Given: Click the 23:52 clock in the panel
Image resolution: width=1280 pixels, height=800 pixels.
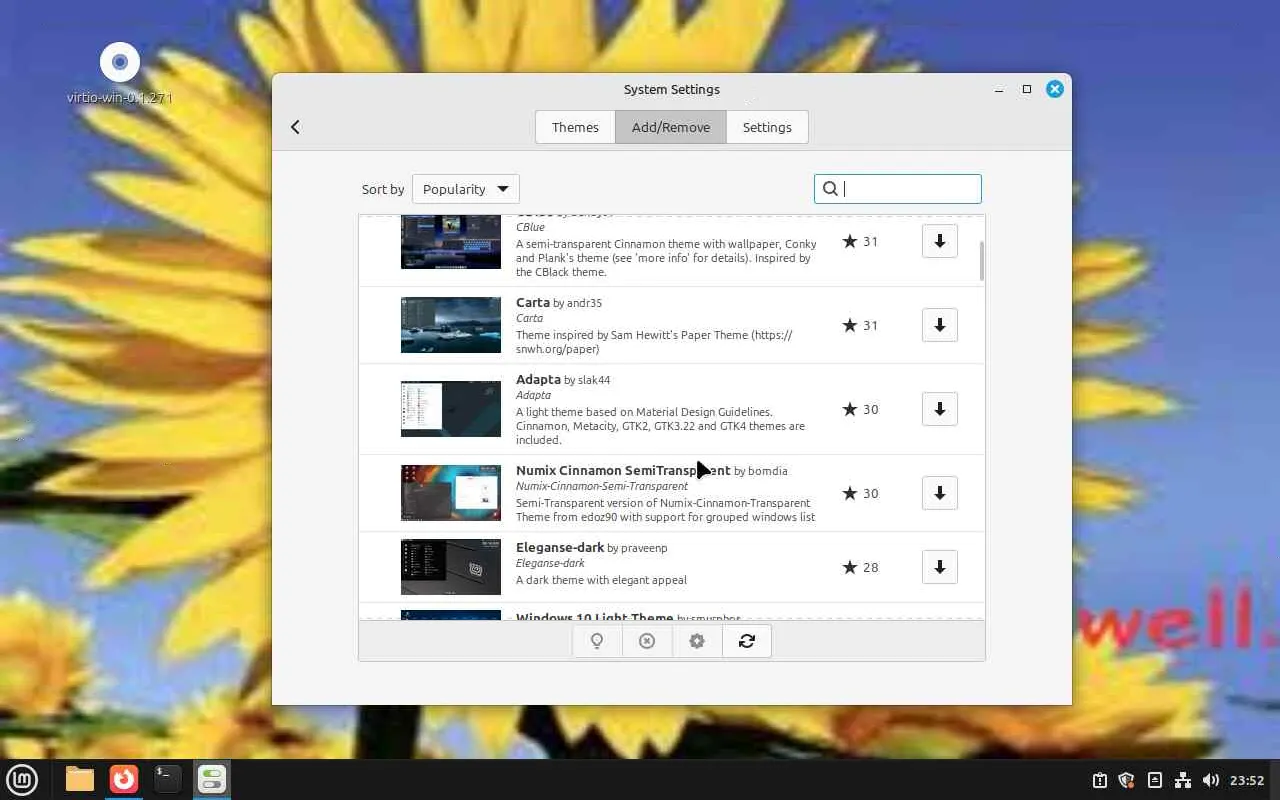Looking at the screenshot, I should [x=1247, y=780].
